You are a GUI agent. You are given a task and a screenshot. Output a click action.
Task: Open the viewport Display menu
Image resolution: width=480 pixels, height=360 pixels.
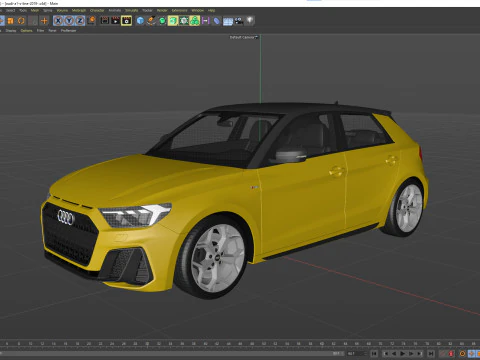[x=11, y=31]
